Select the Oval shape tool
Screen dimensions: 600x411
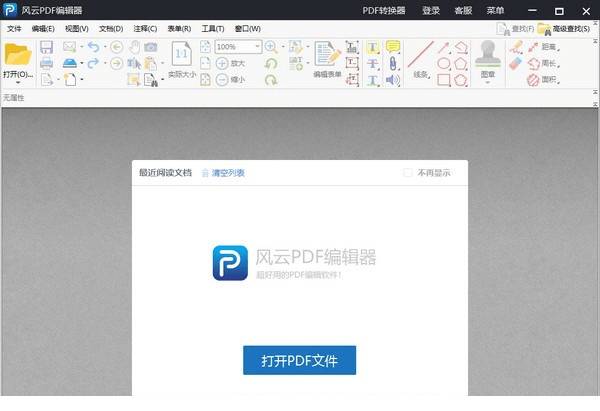443,63
